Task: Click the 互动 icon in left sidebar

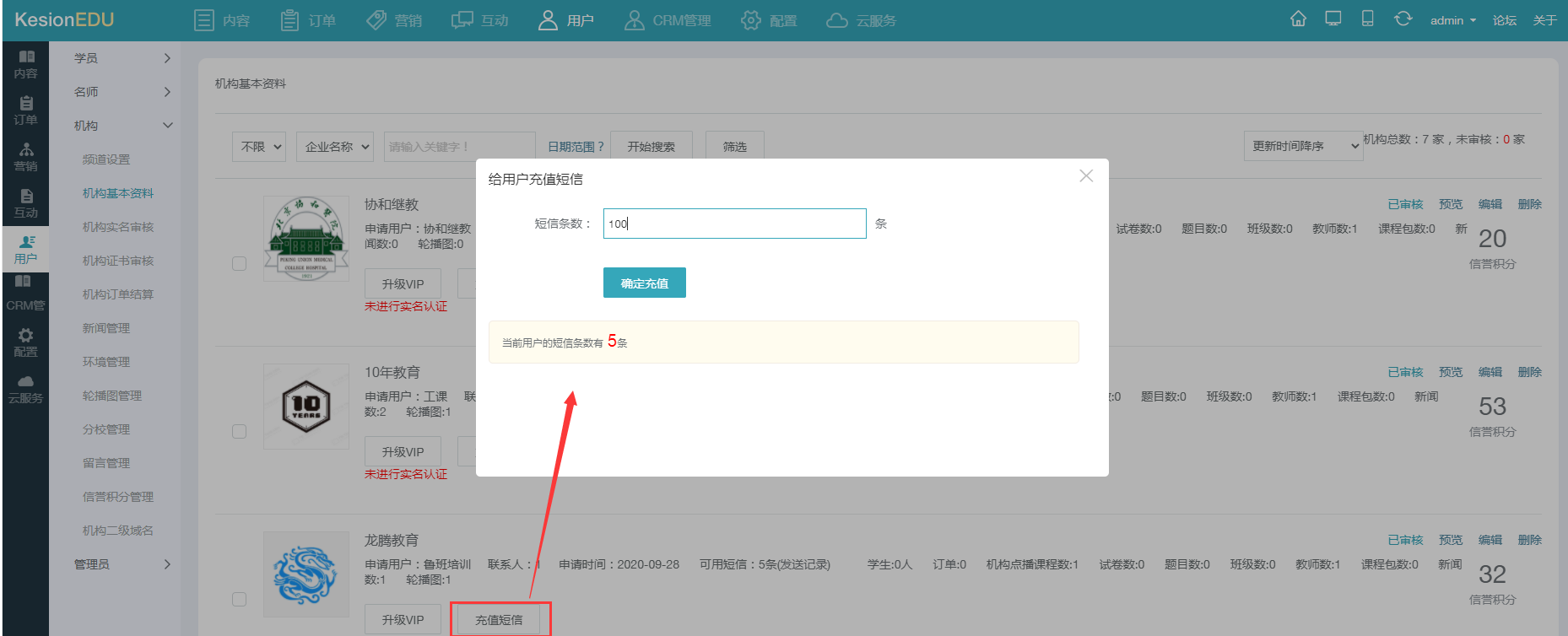Action: coord(25,203)
